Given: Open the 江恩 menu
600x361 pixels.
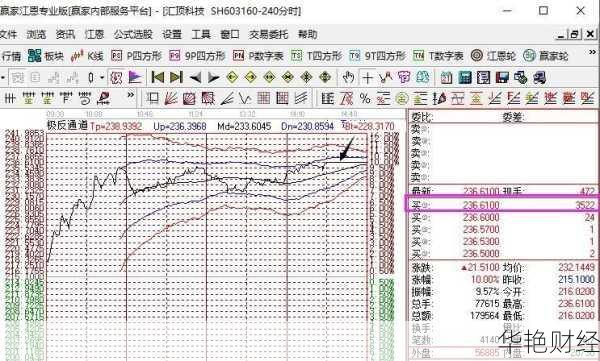Looking at the screenshot, I should click(x=95, y=34).
